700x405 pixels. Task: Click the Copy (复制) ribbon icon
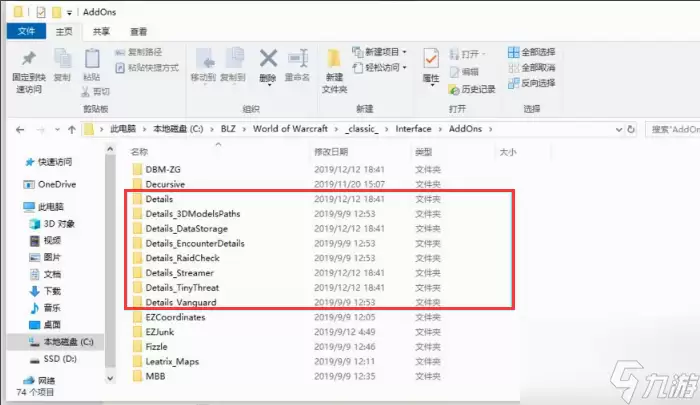(x=62, y=59)
